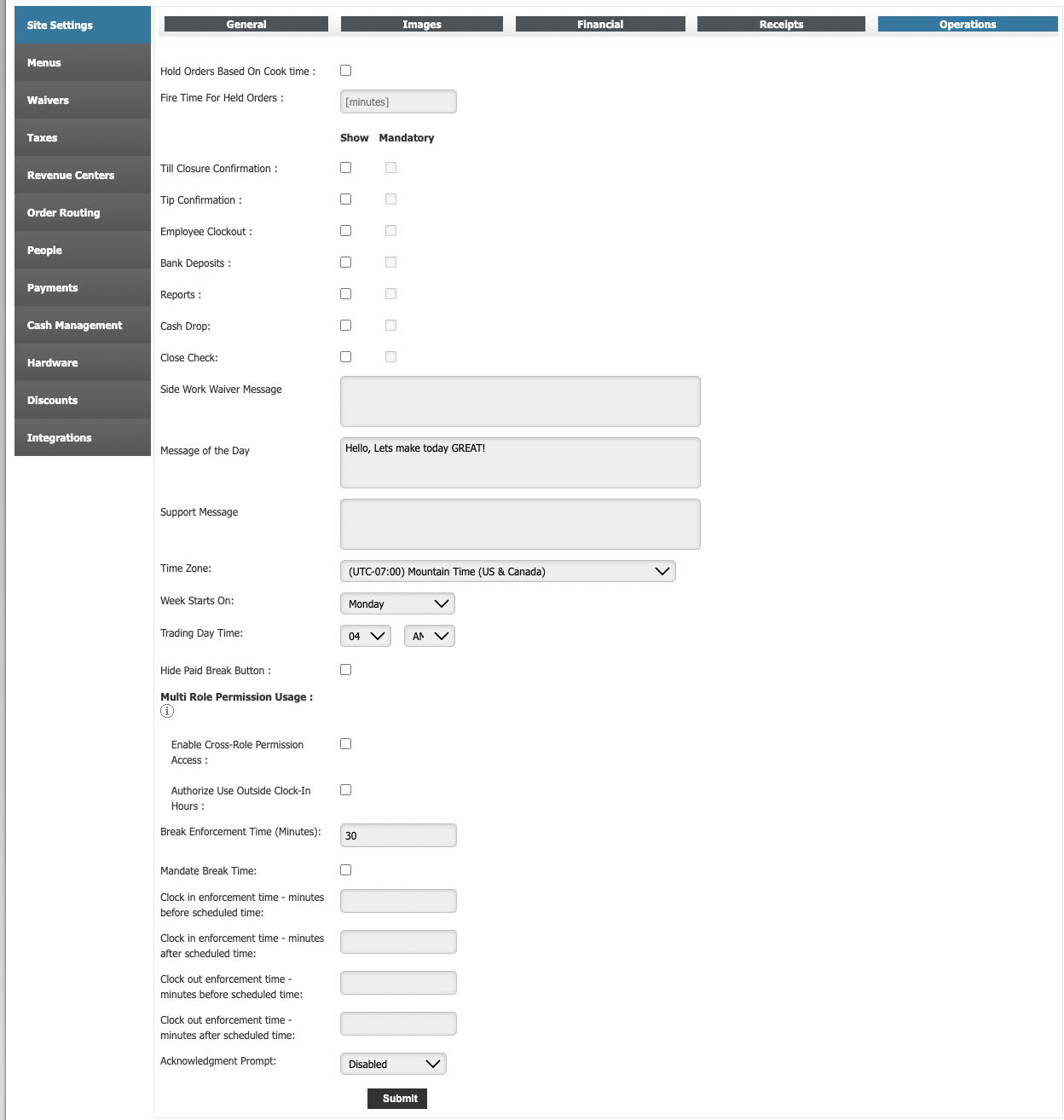Open Revenue Centers in sidebar
The width and height of the screenshot is (1064, 1120).
[x=83, y=175]
